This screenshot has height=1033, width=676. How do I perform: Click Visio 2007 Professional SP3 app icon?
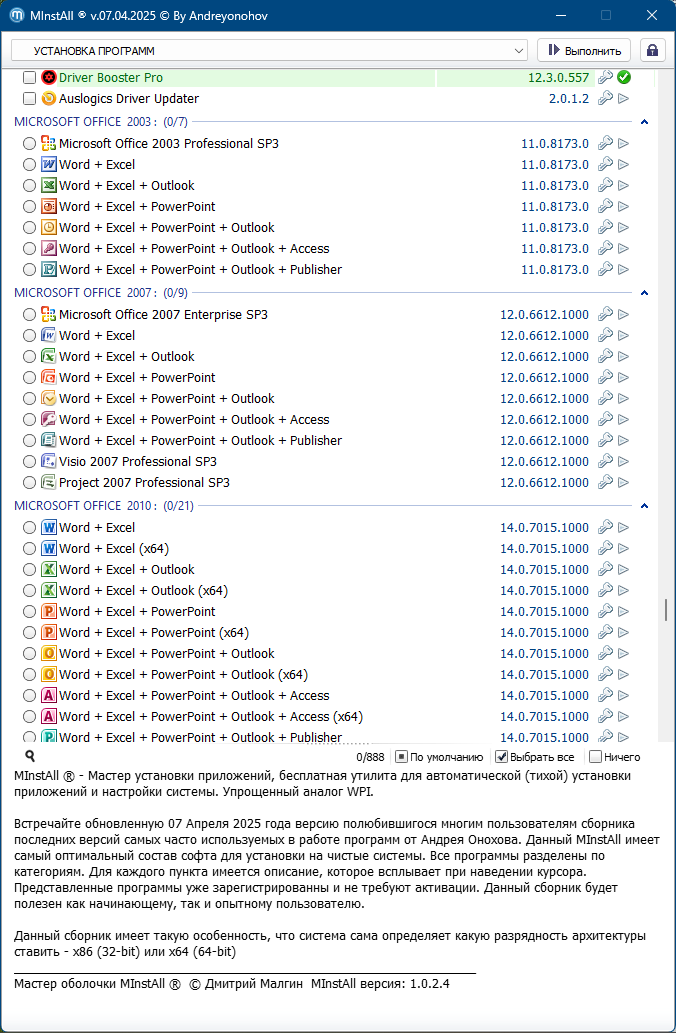(x=49, y=462)
